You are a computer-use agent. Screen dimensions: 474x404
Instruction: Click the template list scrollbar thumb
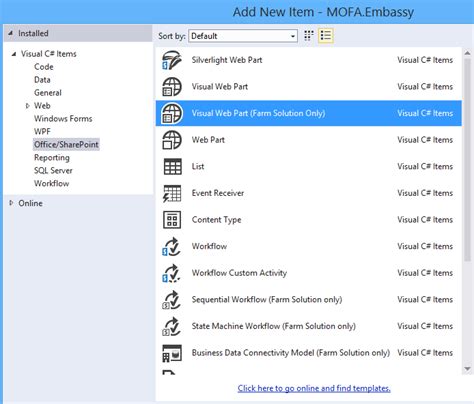pos(467,159)
